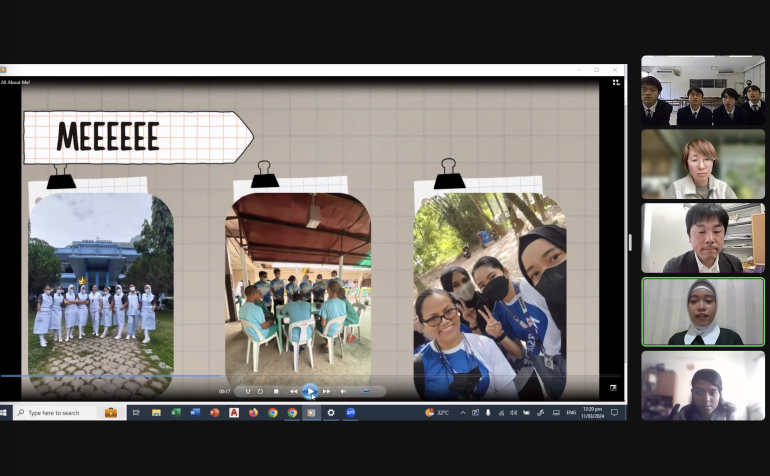Adjust the media player volume slider
Screen dimensions: 770x476
click(x=366, y=391)
